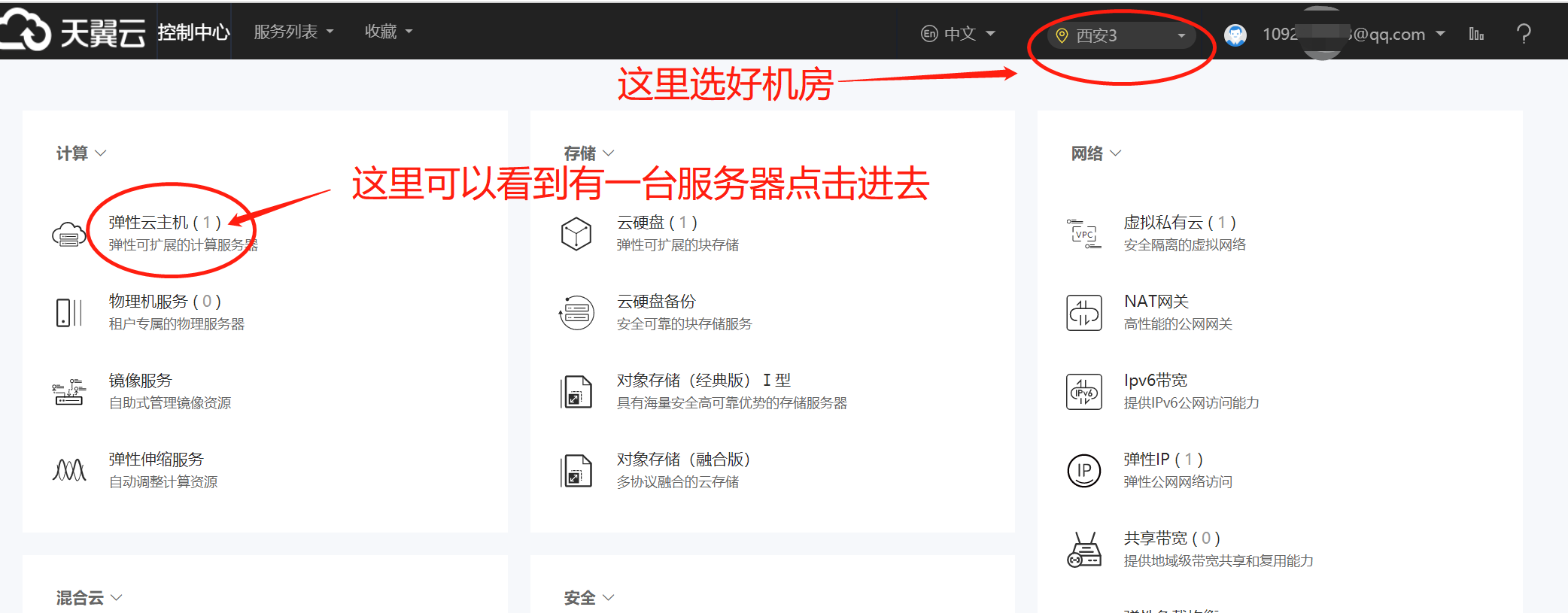Open the cloud disk backup (云硬盘备份) icon
This screenshot has height=613, width=1568.
576,312
